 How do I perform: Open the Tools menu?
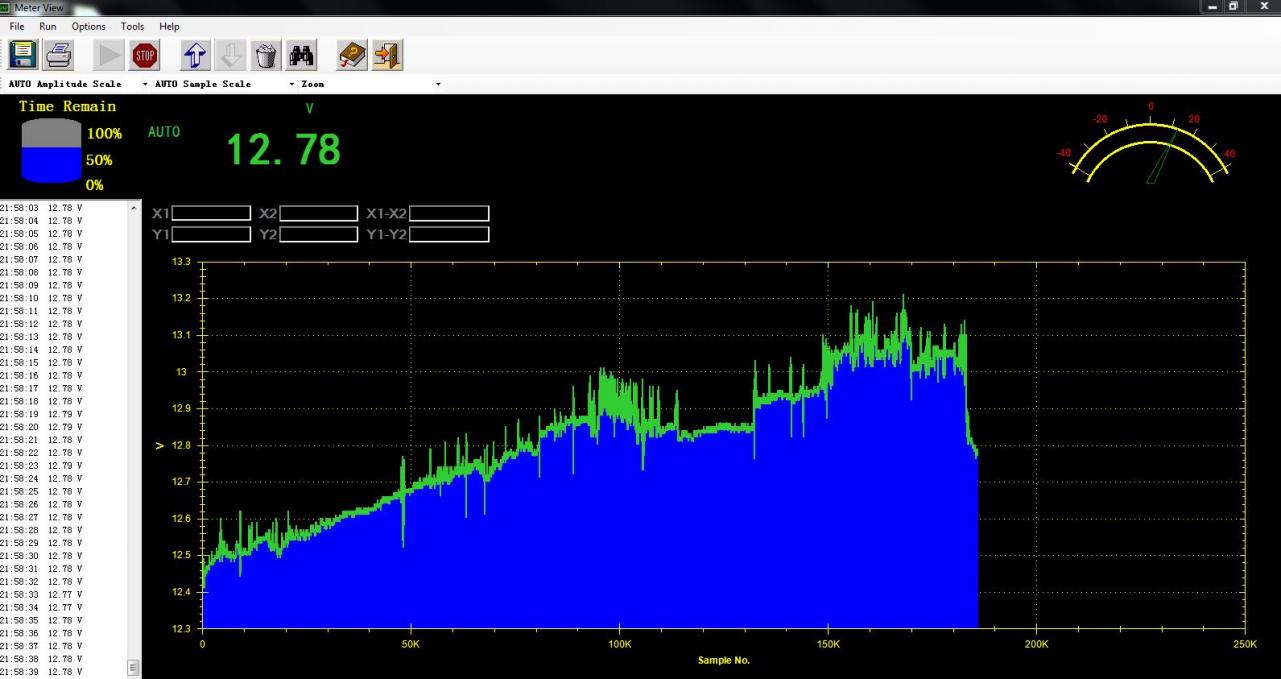click(132, 26)
